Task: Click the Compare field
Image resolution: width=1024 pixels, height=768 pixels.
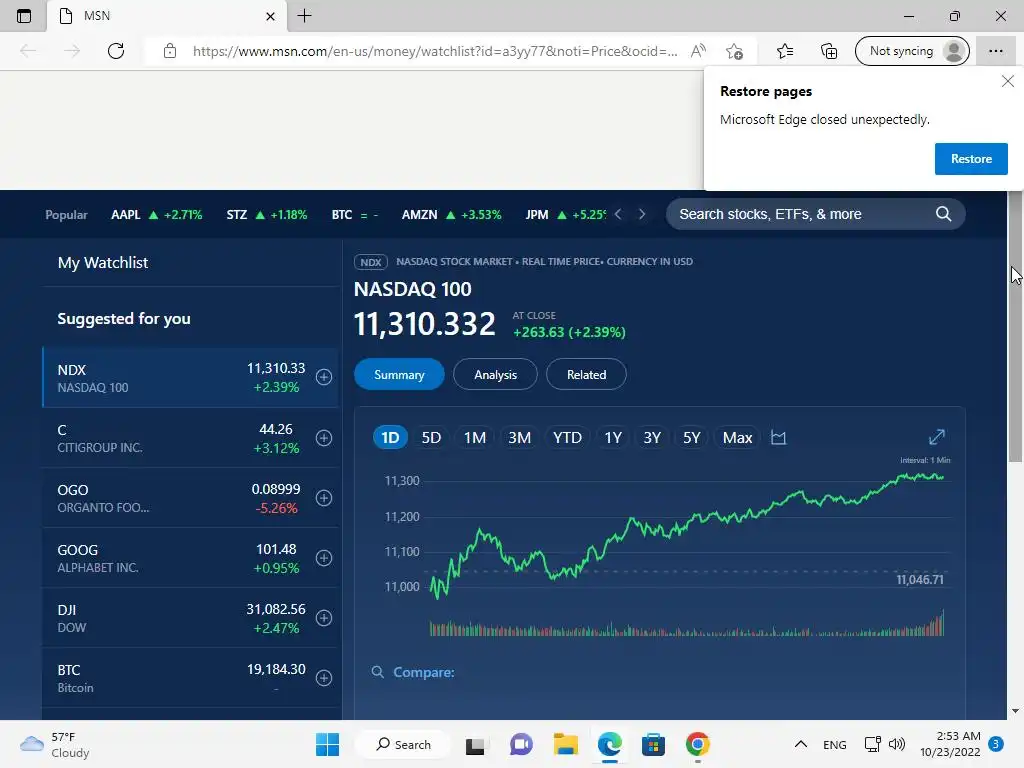Action: pyautogui.click(x=423, y=672)
